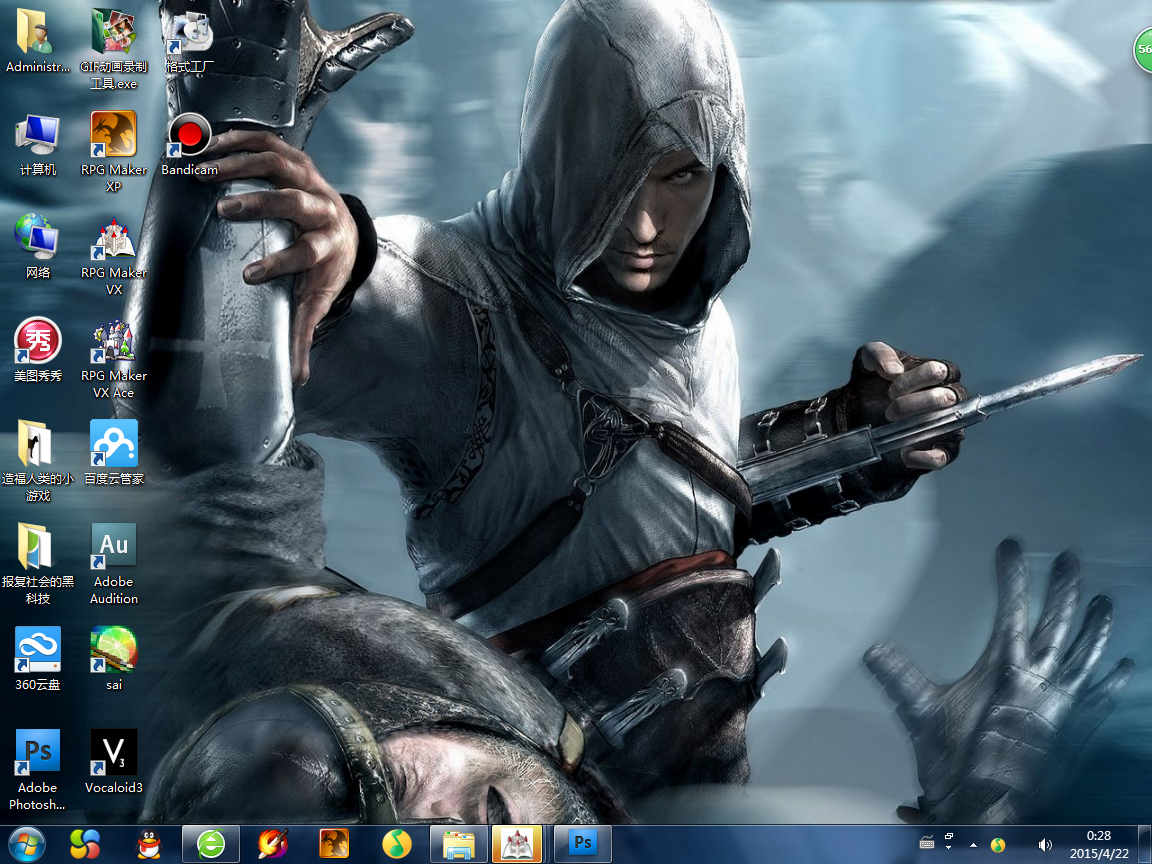
Task: Select the RPG Maker VX desktop shortcut
Action: pyautogui.click(x=114, y=255)
